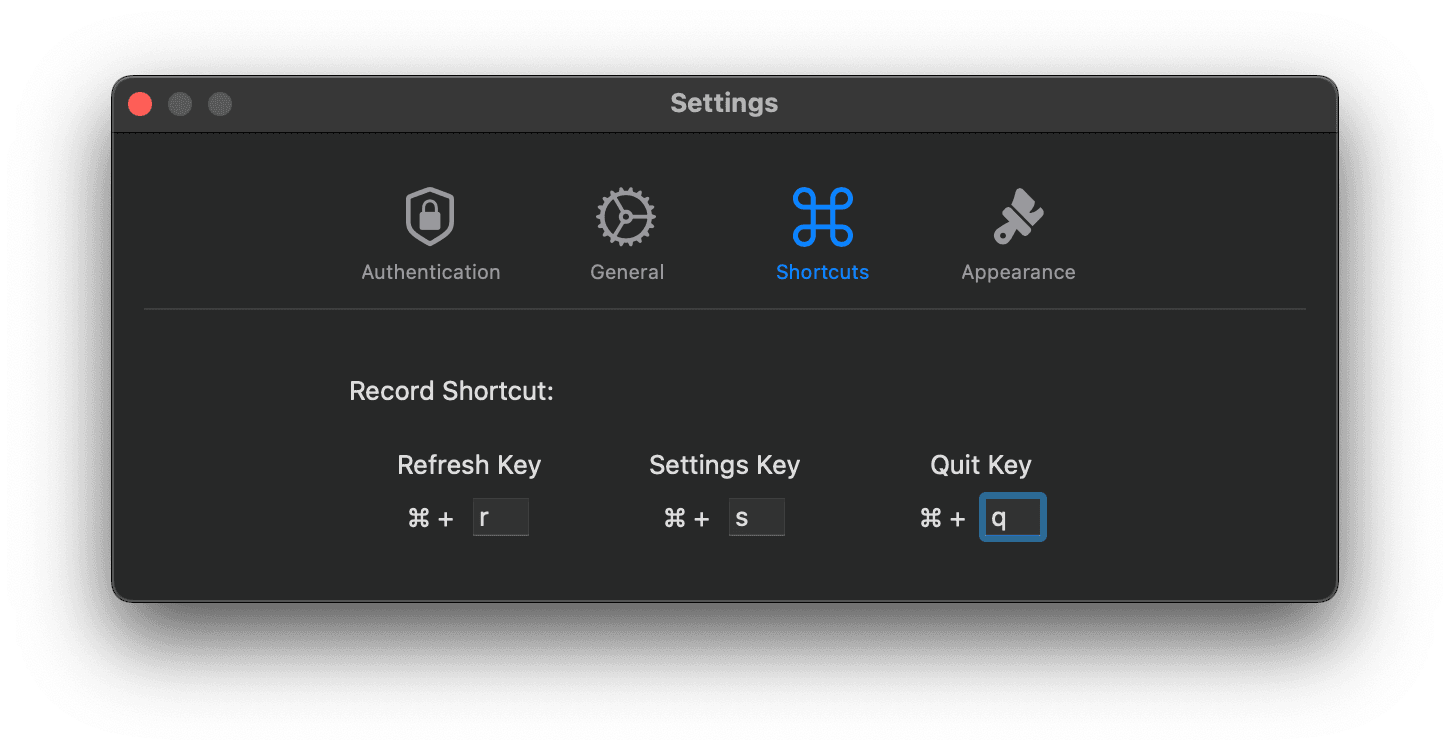Click the Settings title in title bar
This screenshot has height=750, width=1450.
point(724,103)
